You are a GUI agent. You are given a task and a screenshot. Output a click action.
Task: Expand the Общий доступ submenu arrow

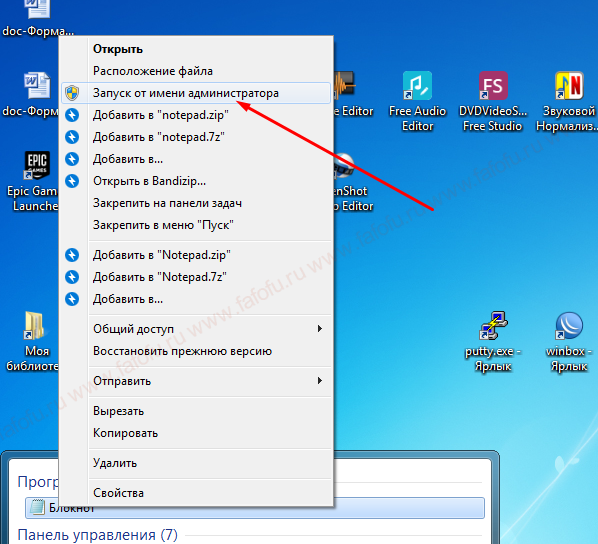pos(320,328)
